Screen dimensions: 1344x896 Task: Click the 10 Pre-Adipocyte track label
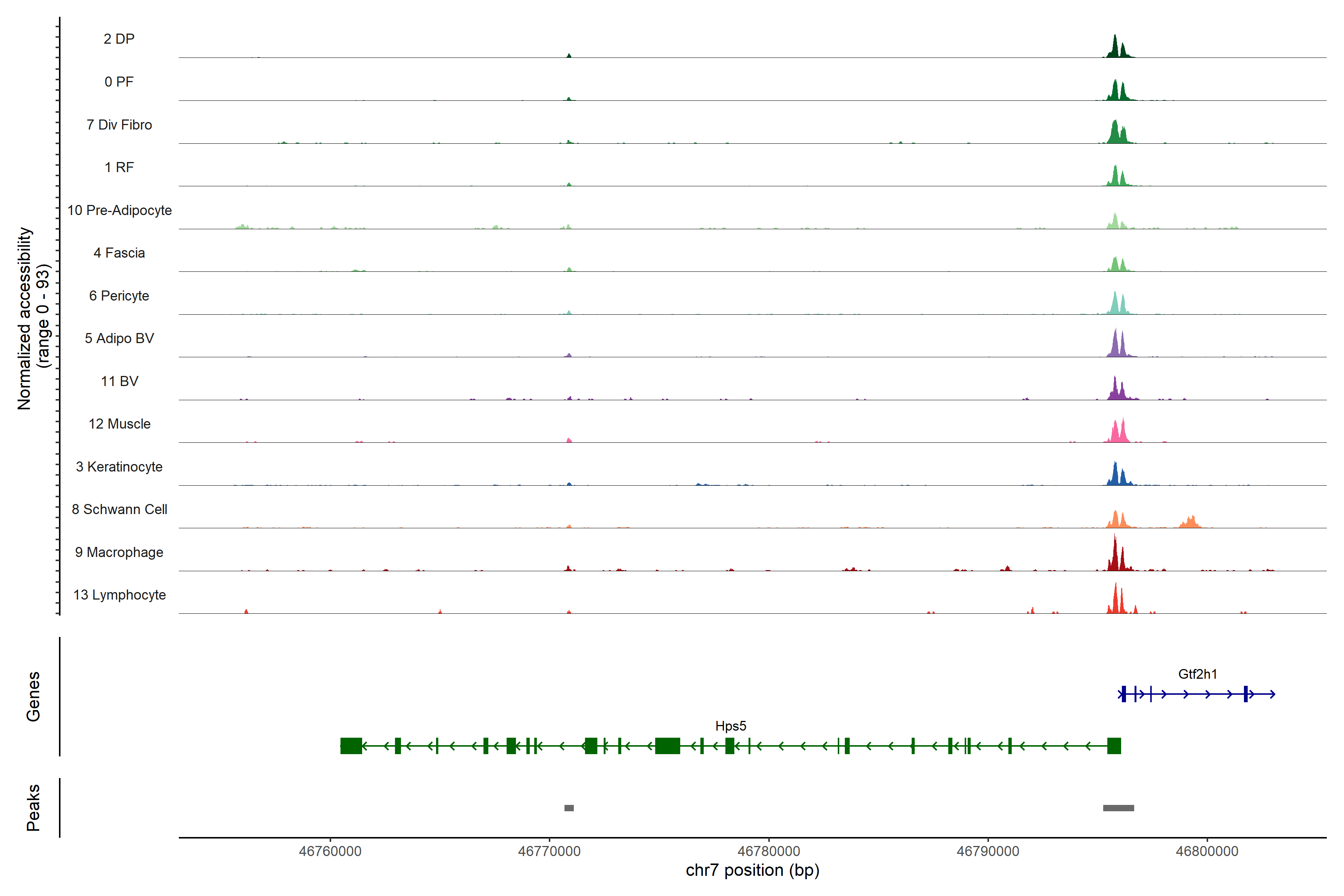click(x=119, y=210)
